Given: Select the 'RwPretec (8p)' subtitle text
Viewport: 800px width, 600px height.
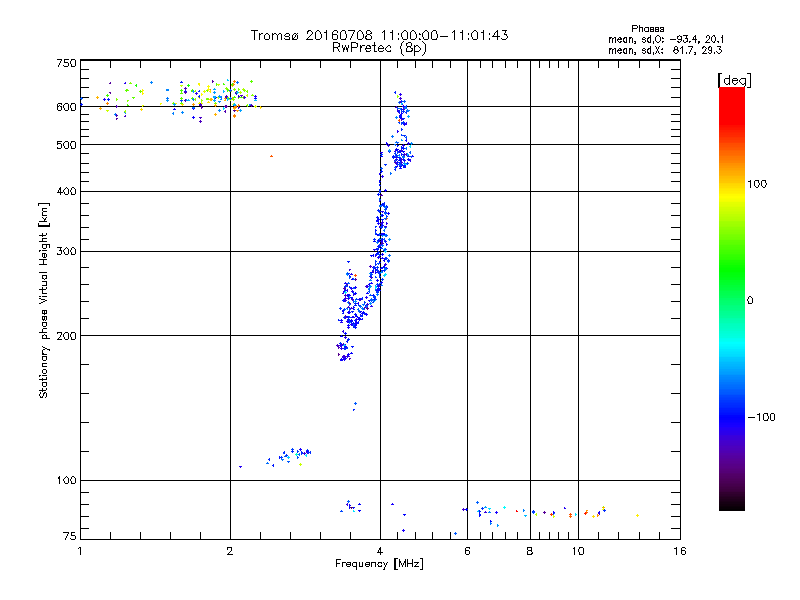Looking at the screenshot, I should (x=379, y=48).
